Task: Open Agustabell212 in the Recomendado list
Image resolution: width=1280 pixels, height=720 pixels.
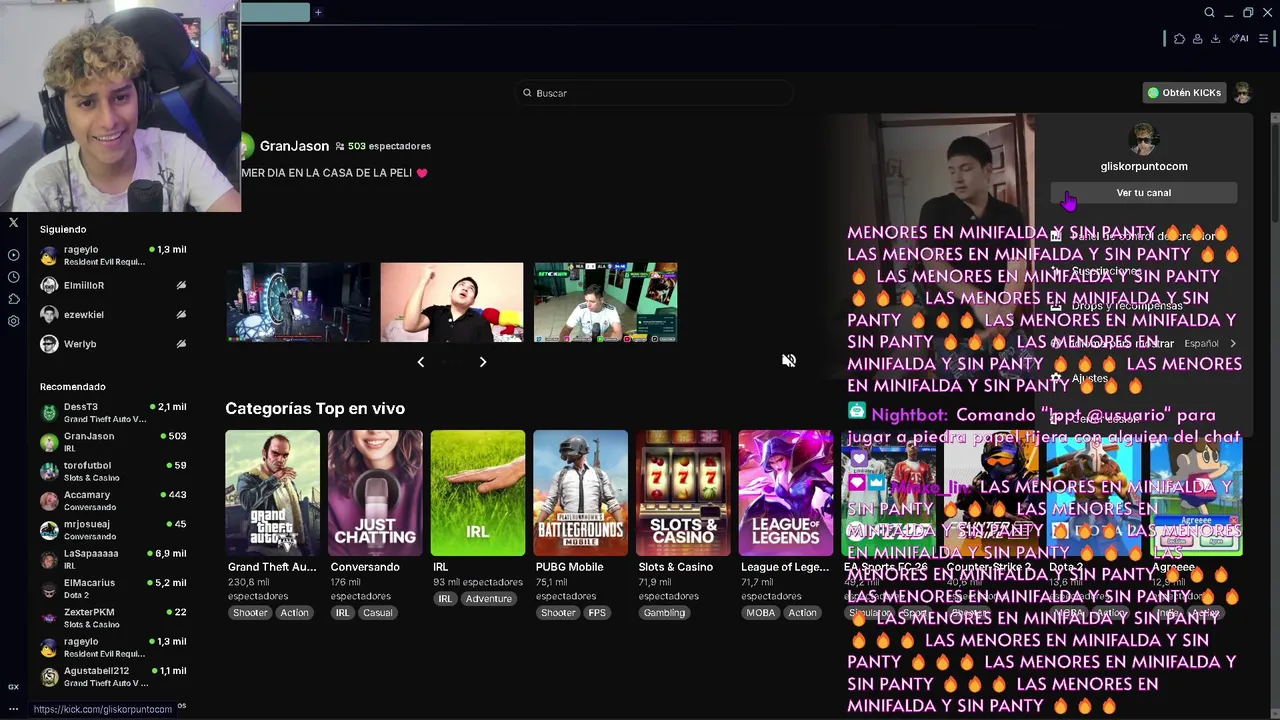Action: pos(113,677)
